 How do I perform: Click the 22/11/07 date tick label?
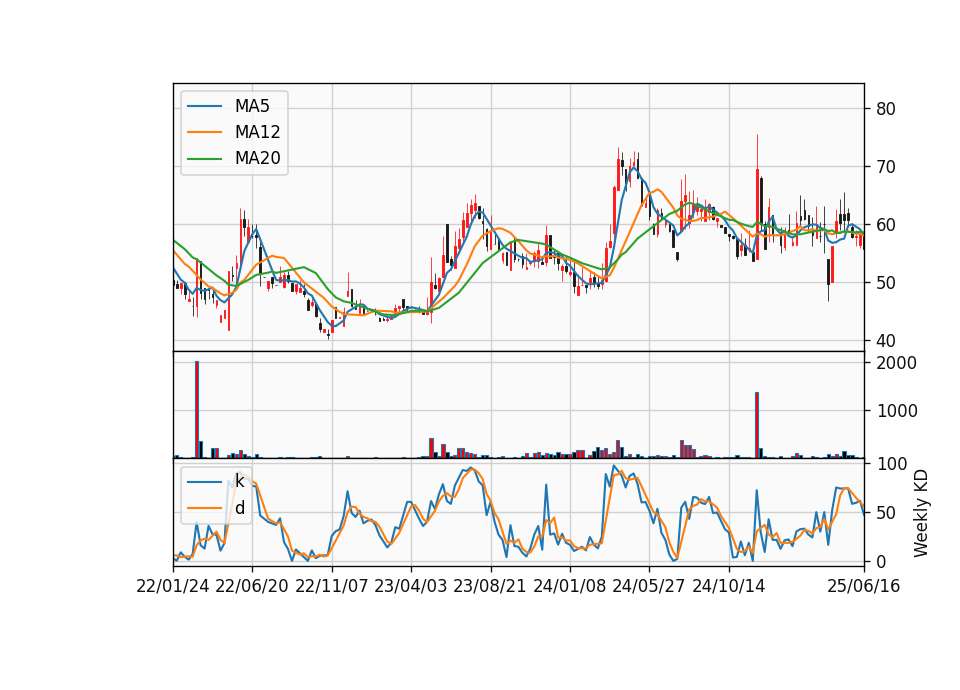tap(332, 586)
